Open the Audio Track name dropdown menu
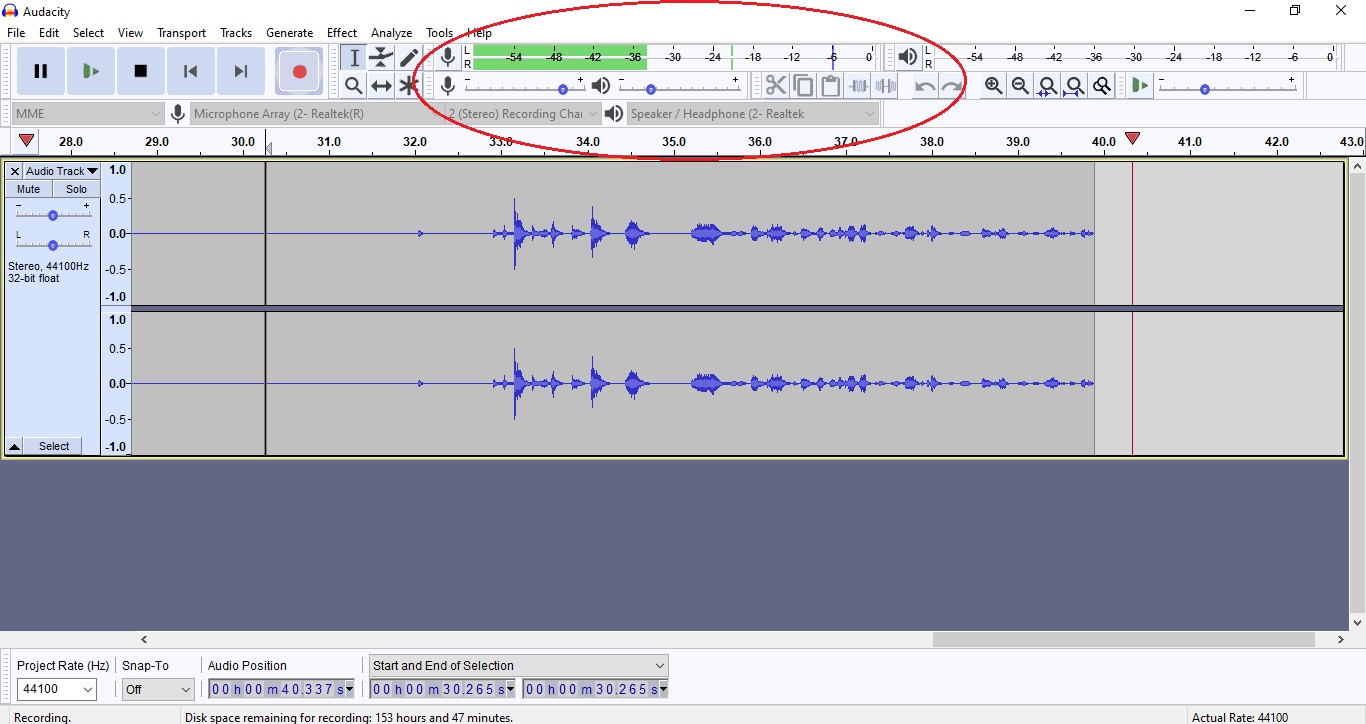 tap(62, 171)
